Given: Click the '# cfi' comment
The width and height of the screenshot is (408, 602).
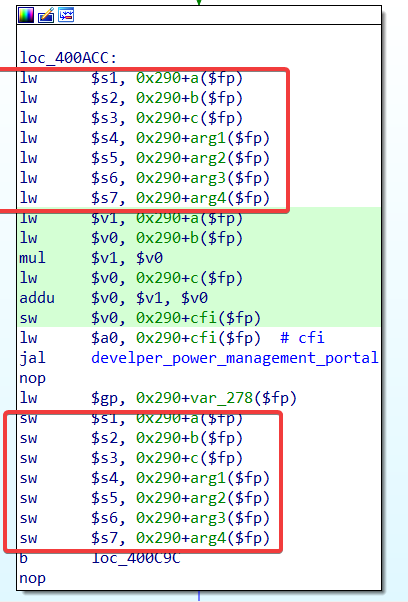Looking at the screenshot, I should [x=302, y=338].
